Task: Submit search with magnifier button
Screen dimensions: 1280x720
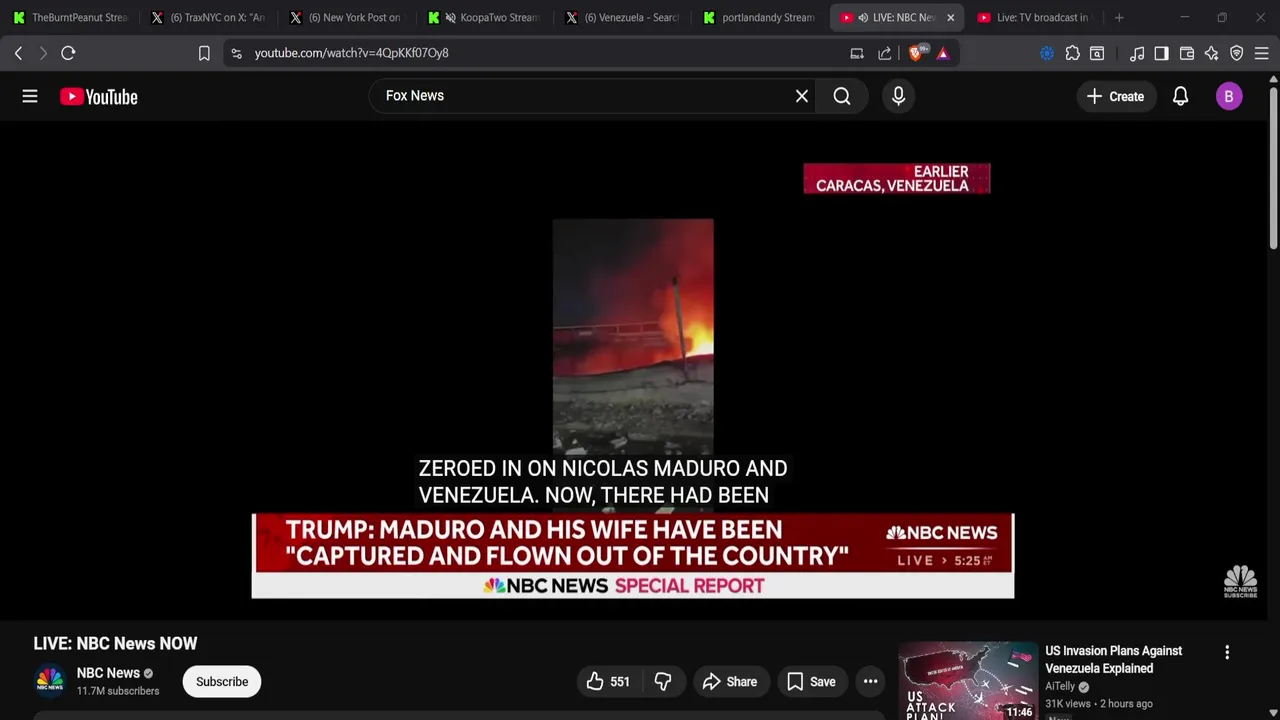Action: click(x=842, y=96)
